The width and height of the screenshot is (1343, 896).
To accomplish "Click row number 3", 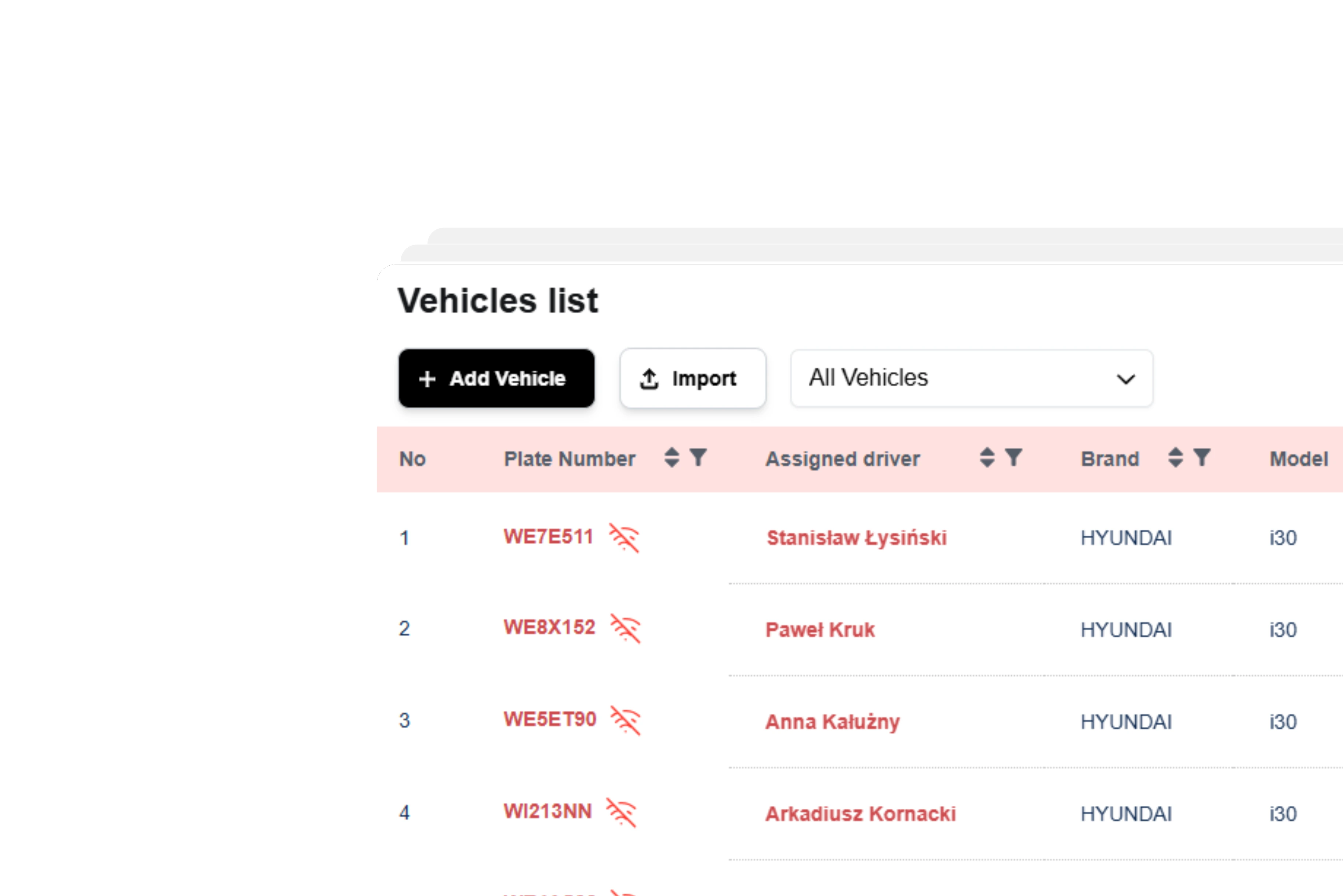I will tap(404, 721).
